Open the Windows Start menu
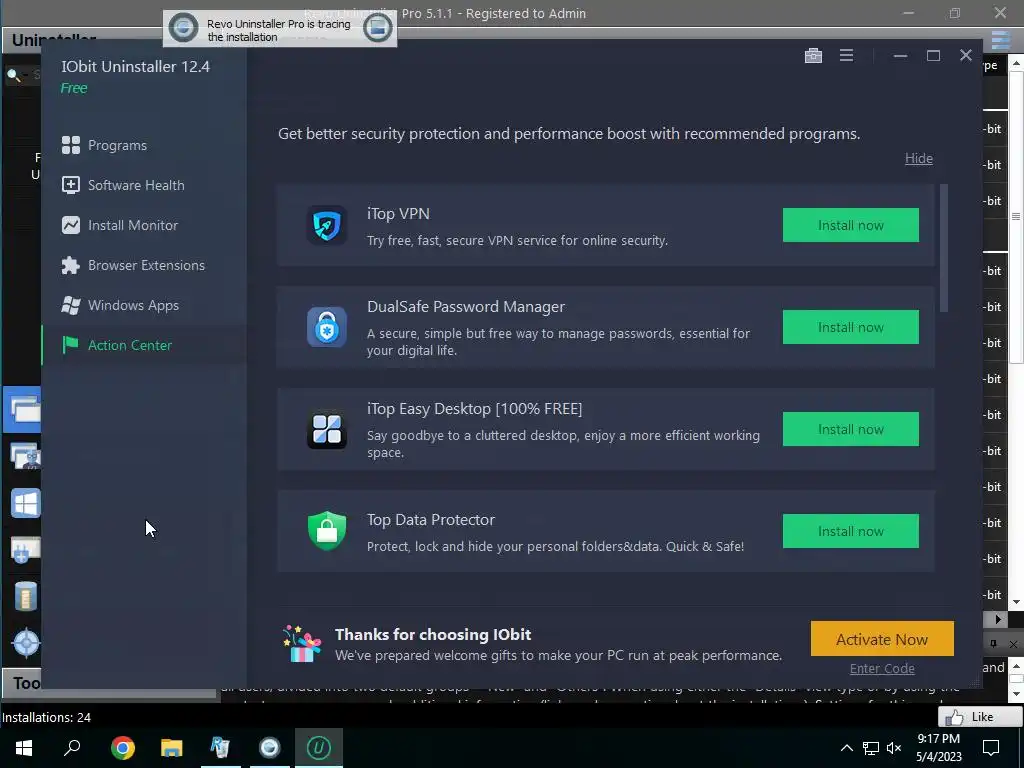The height and width of the screenshot is (768, 1024). tap(24, 748)
